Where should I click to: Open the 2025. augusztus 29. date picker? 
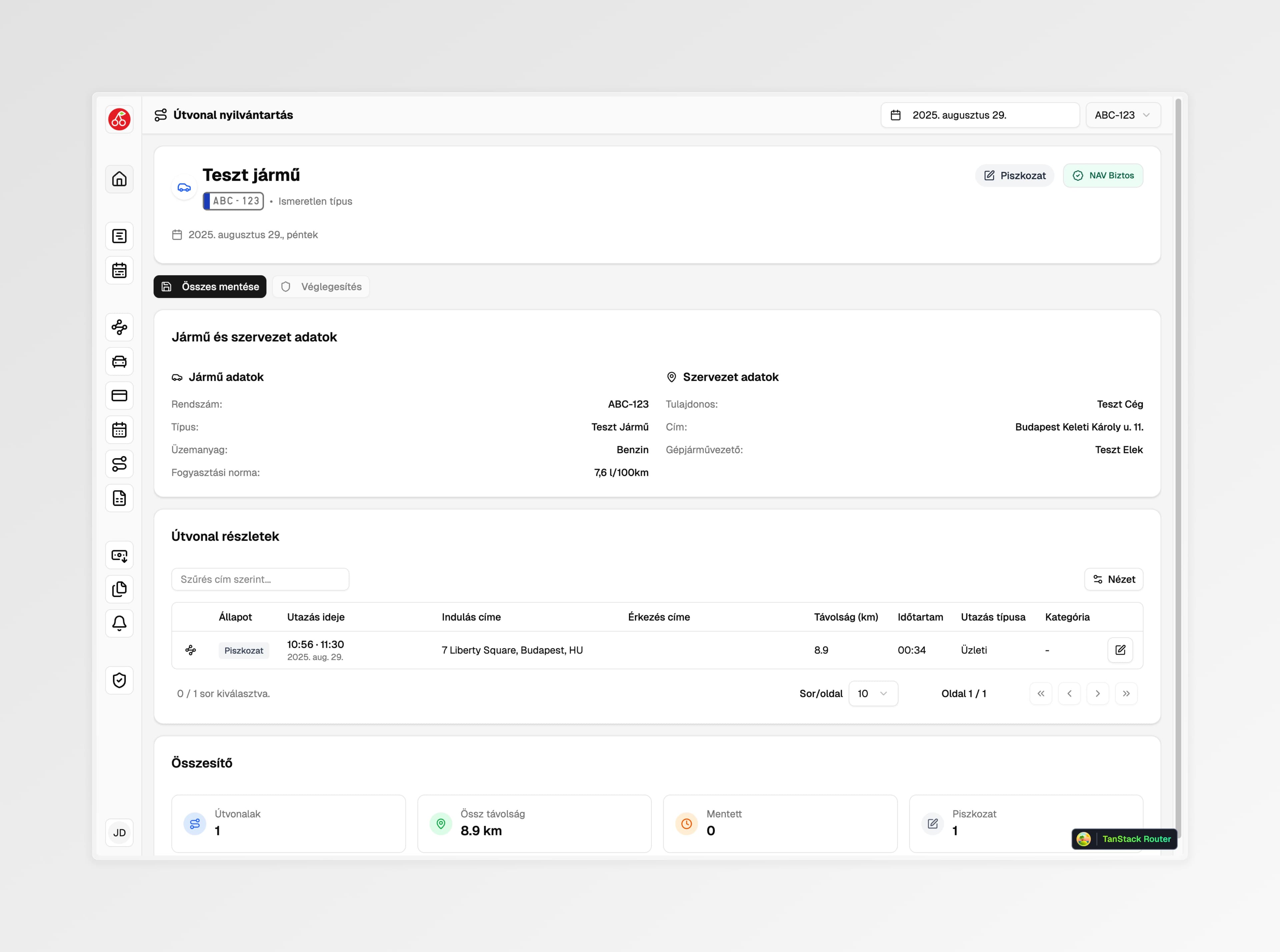click(979, 115)
